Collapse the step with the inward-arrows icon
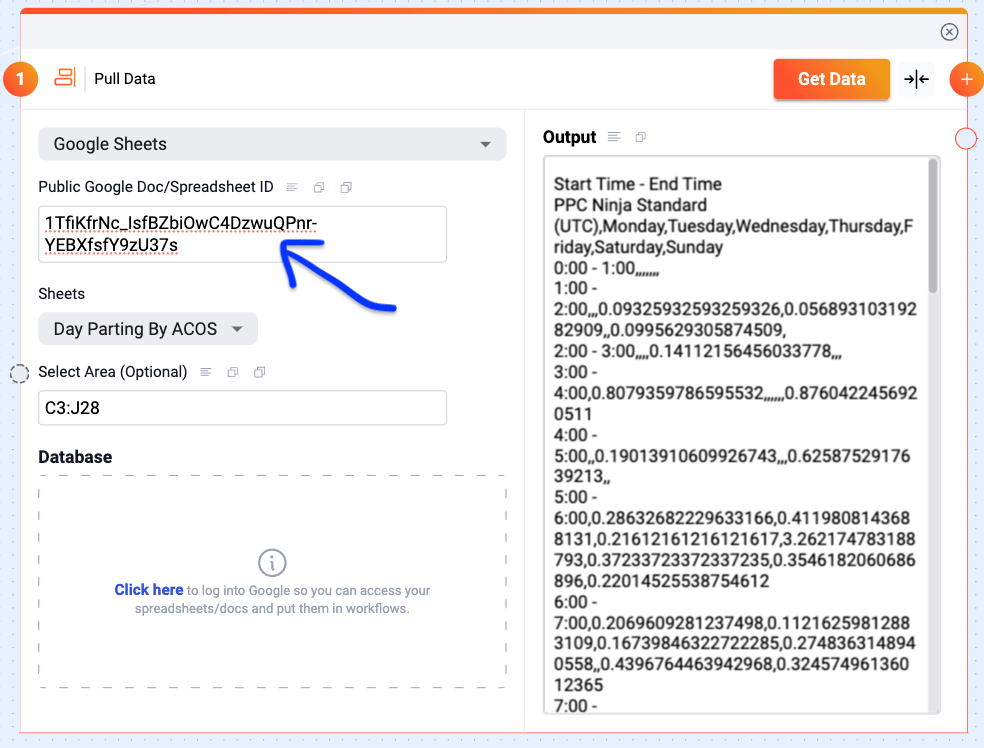Viewport: 984px width, 748px height. tap(916, 79)
